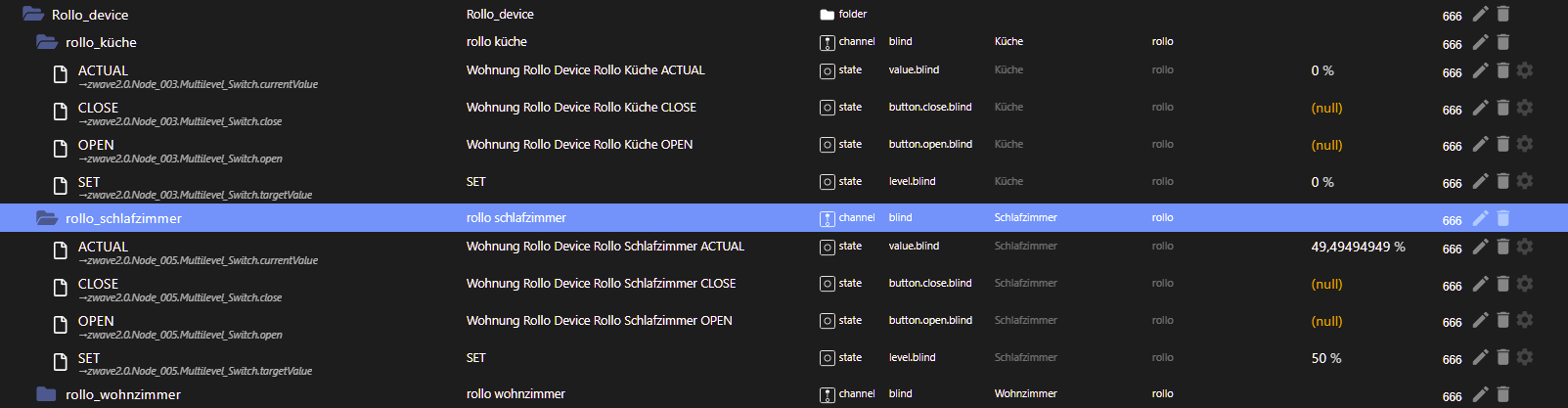Open settings gear for Küche ACTUAL state
1568x408 pixels.
pos(1524,70)
